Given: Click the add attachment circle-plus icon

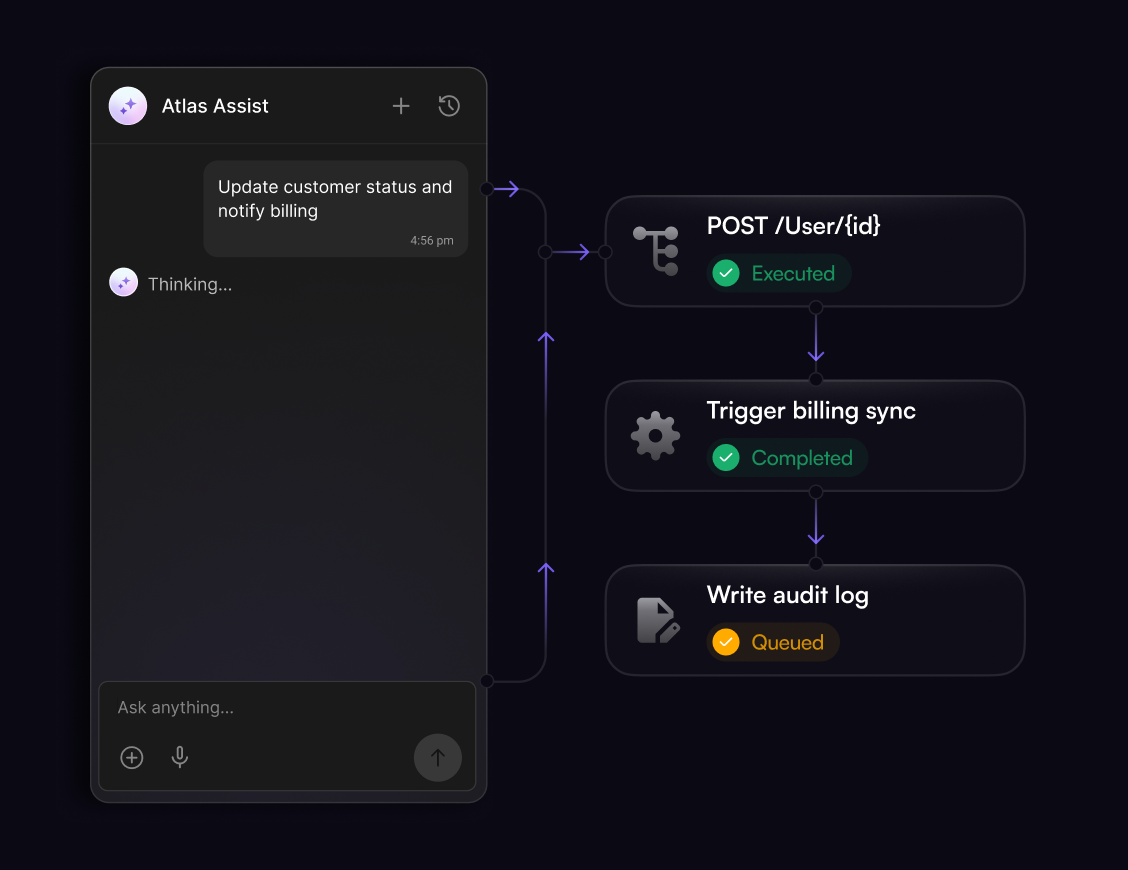Looking at the screenshot, I should (132, 758).
